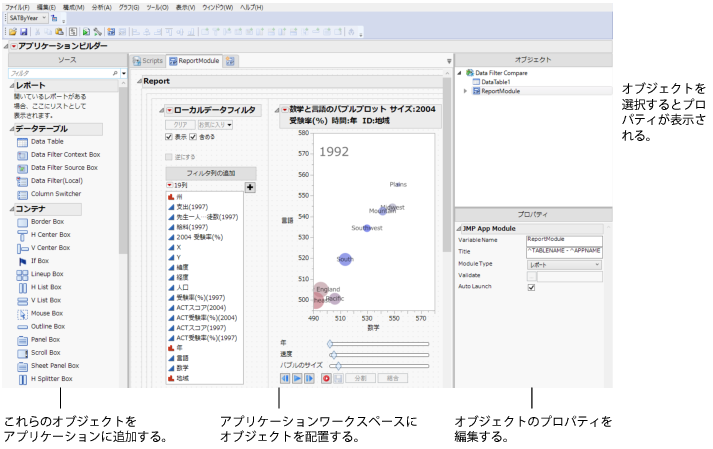The image size is (713, 449).
Task: Select H Splitter Box container object
Action: click(45, 379)
